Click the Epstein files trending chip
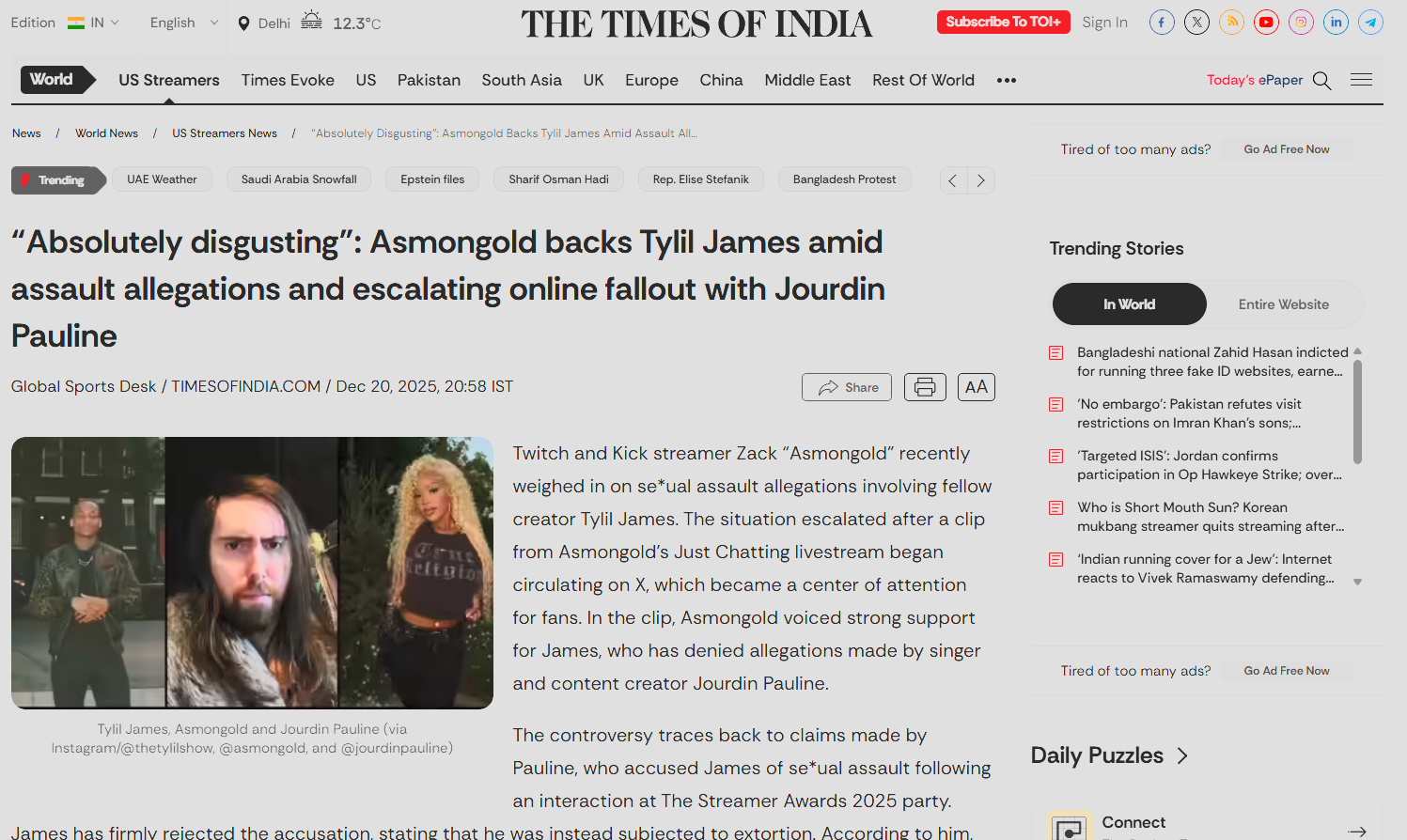Image resolution: width=1407 pixels, height=840 pixels. 432,179
